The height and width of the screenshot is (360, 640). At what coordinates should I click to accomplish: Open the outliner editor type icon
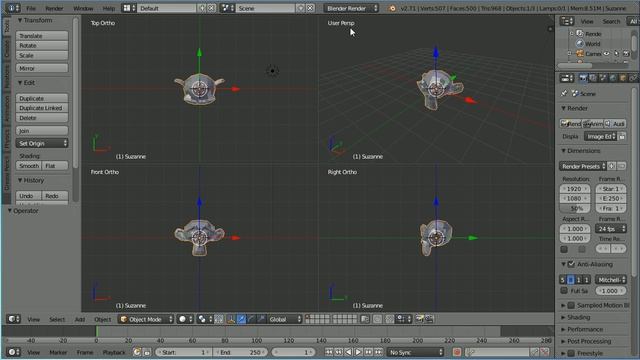coord(567,21)
